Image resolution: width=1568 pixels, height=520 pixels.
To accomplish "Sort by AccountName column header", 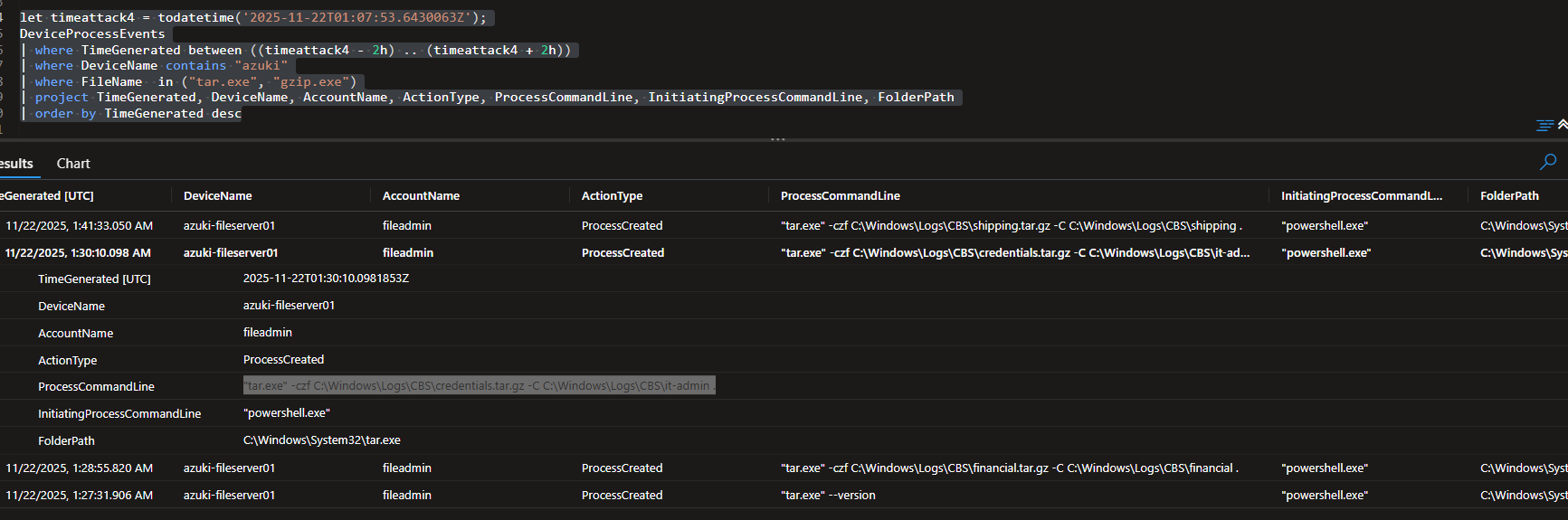I will pyautogui.click(x=421, y=196).
